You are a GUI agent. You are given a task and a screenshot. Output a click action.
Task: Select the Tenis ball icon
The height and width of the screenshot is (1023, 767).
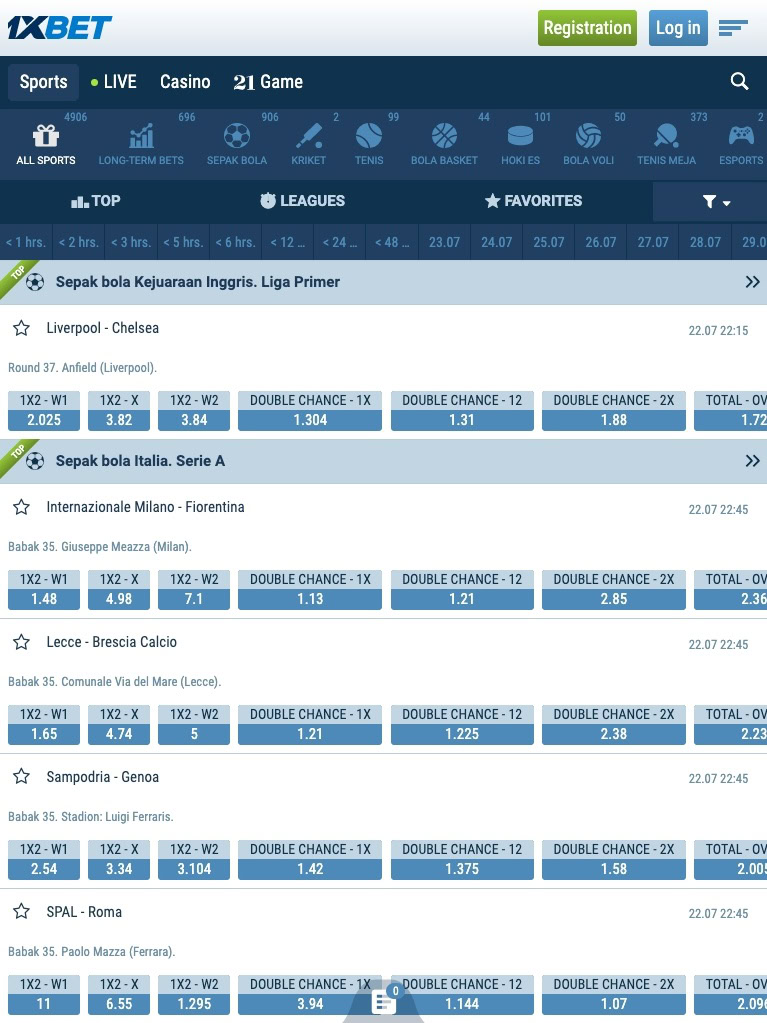369,136
